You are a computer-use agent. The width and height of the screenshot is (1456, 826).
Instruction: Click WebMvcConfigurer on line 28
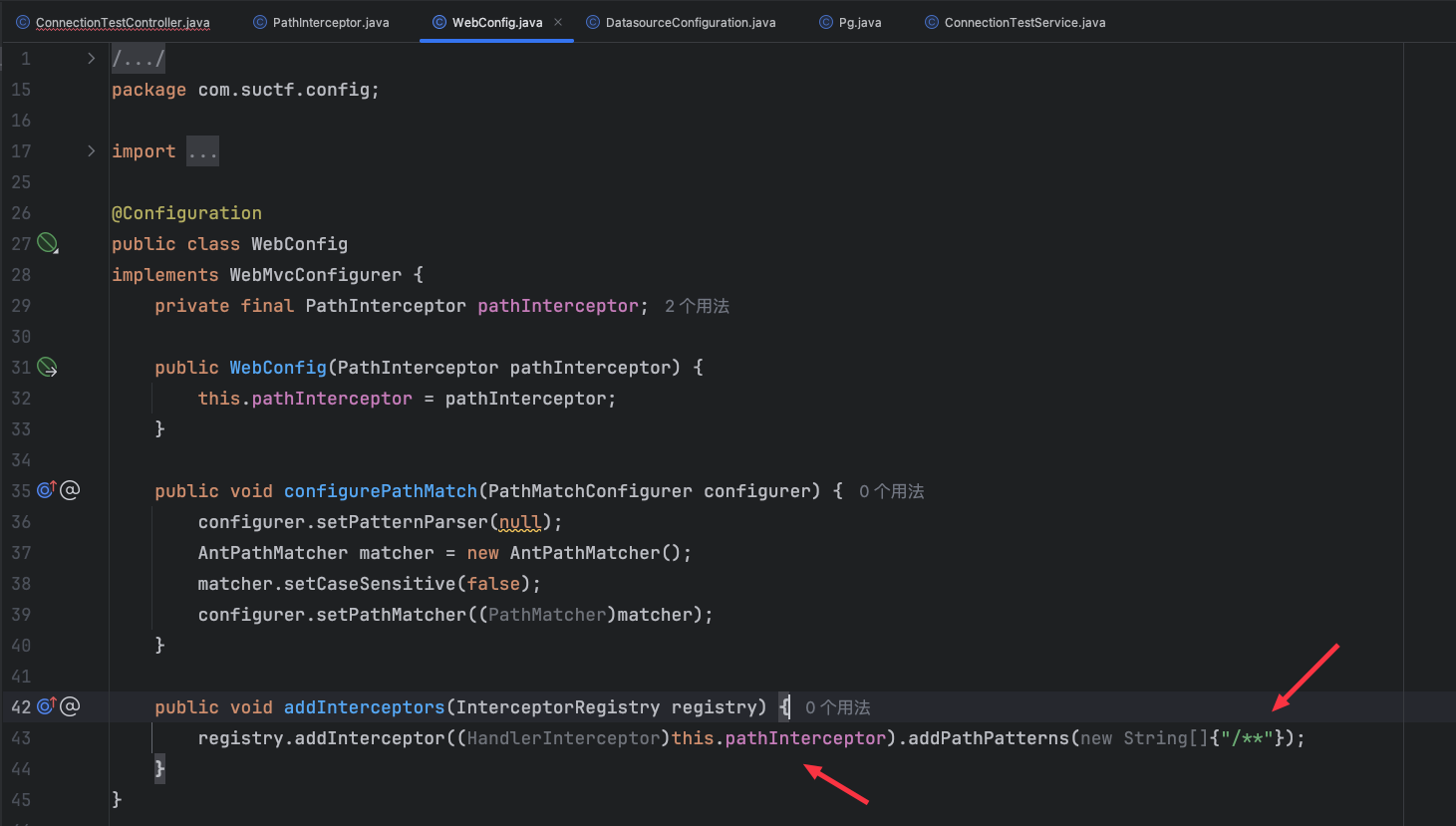coord(316,275)
